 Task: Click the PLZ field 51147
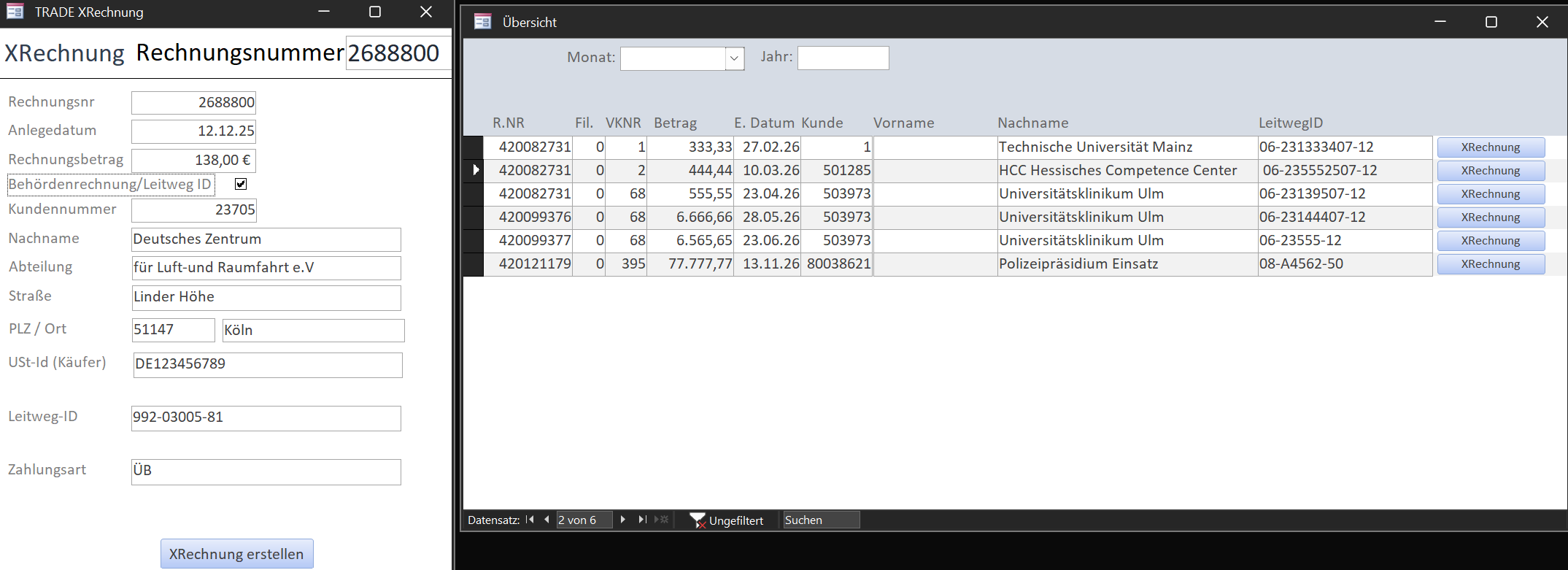[174, 330]
